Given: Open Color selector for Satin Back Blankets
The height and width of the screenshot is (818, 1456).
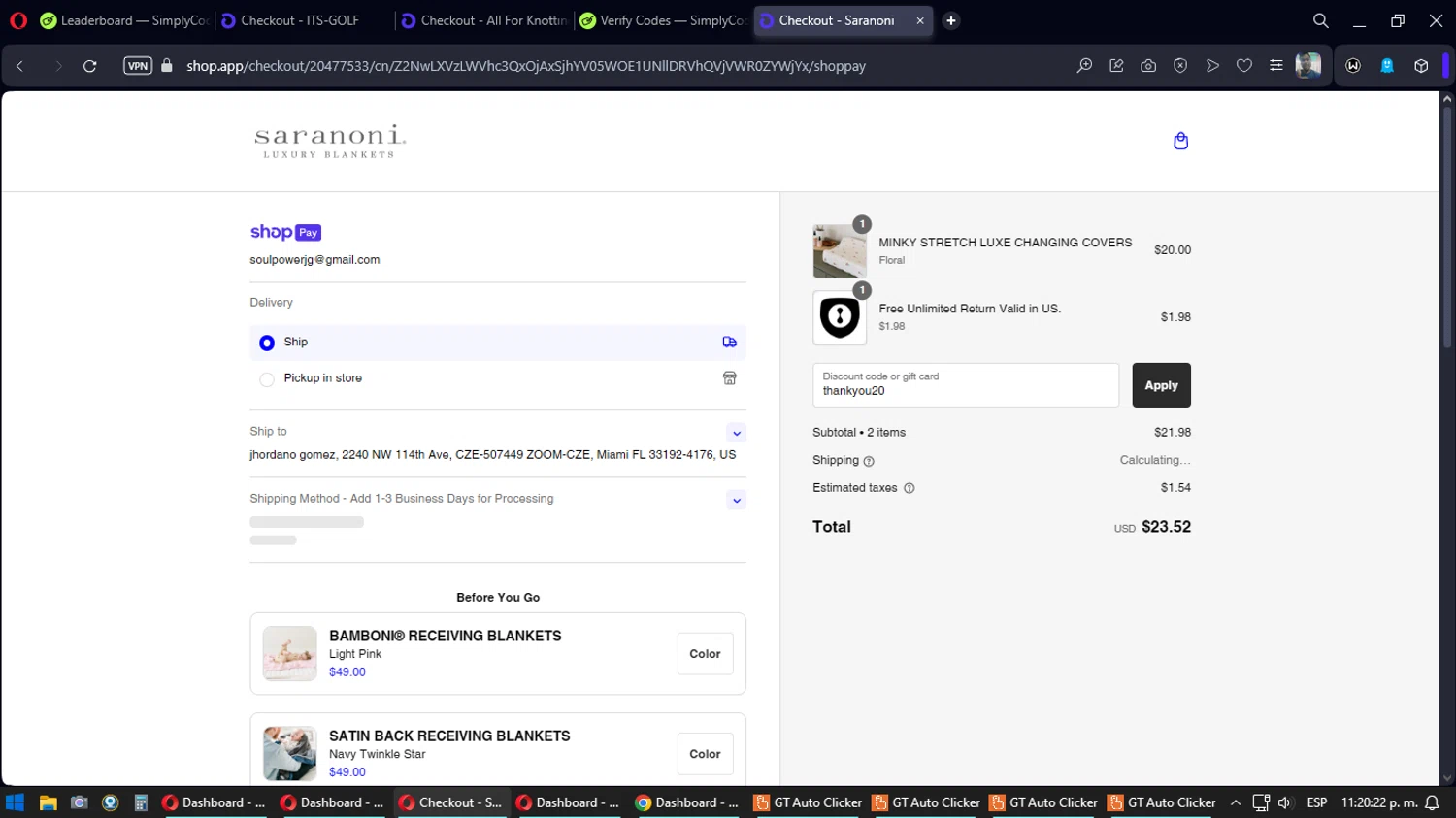Looking at the screenshot, I should [705, 754].
